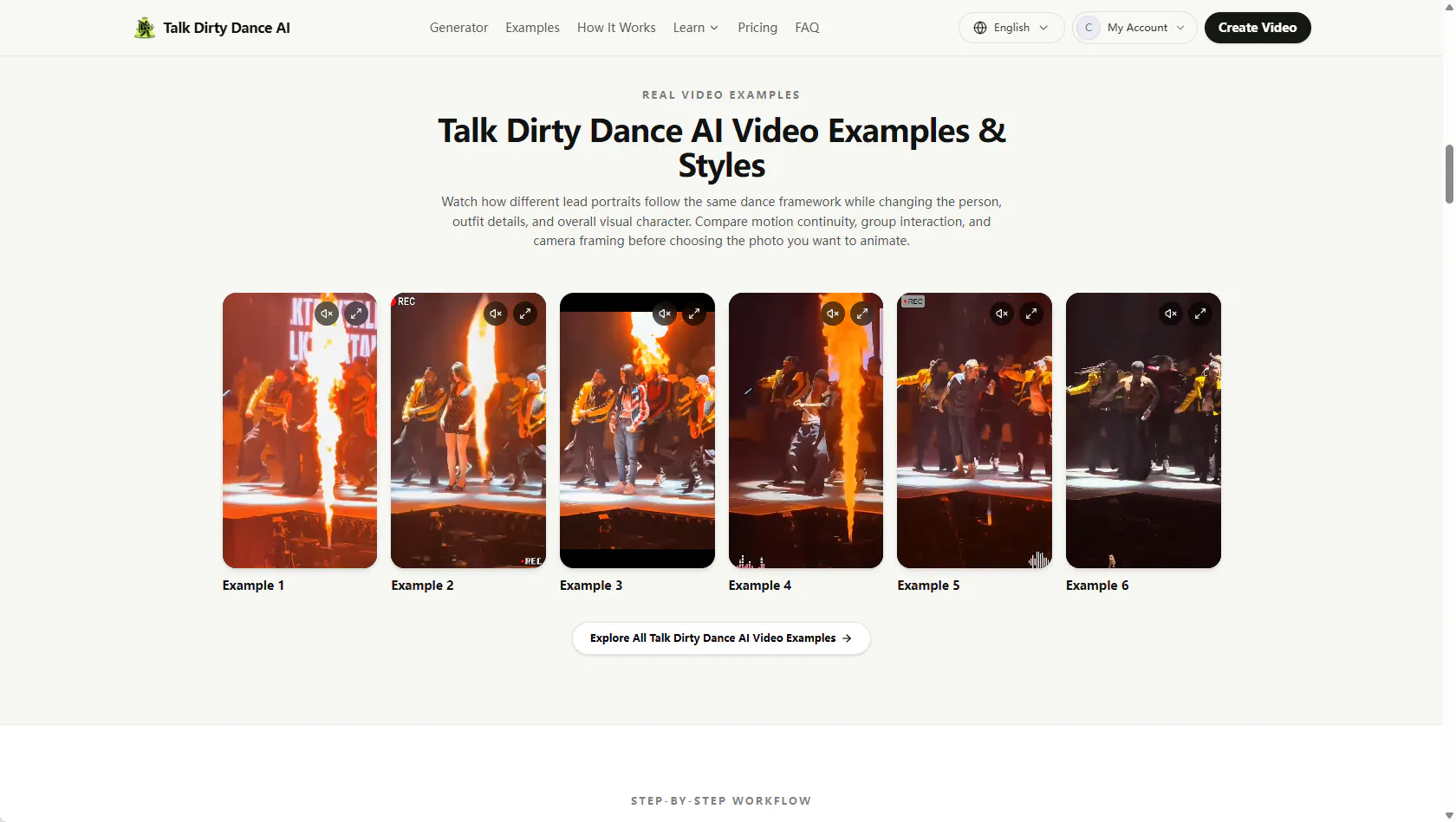Unmute the Example 1 video
The width and height of the screenshot is (1456, 822).
pyautogui.click(x=327, y=314)
